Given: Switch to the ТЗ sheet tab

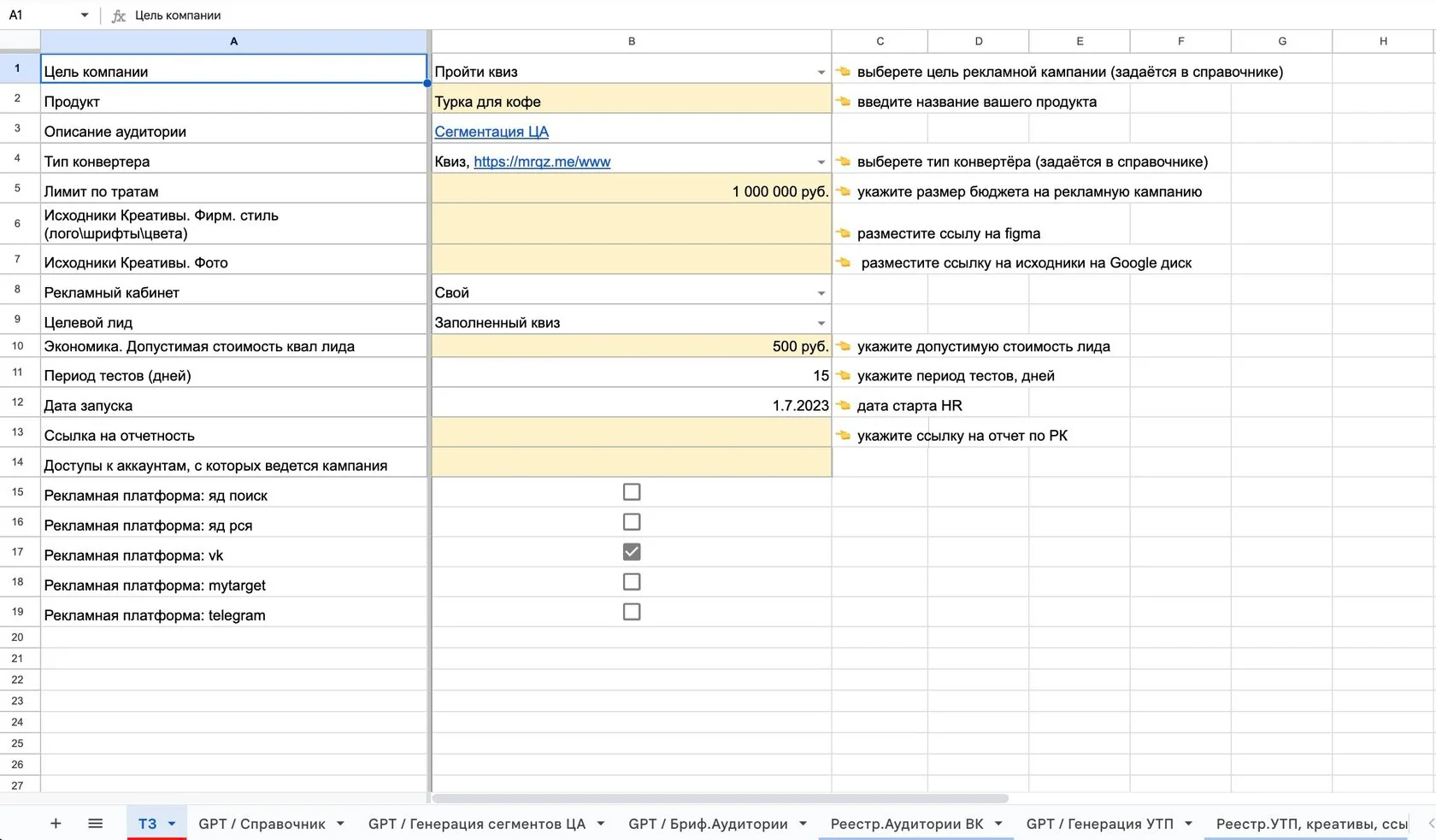Looking at the screenshot, I should click(147, 824).
